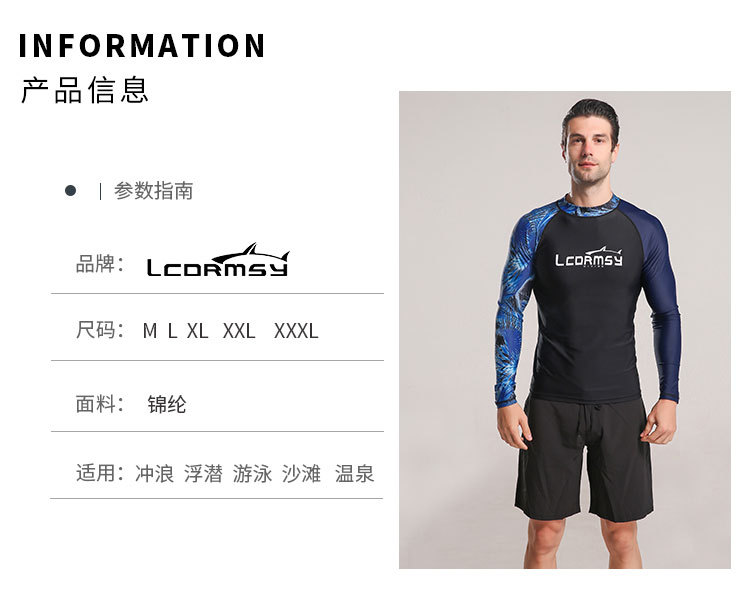The image size is (750, 592).
Task: Click the 参数指南 heading
Action: click(154, 191)
